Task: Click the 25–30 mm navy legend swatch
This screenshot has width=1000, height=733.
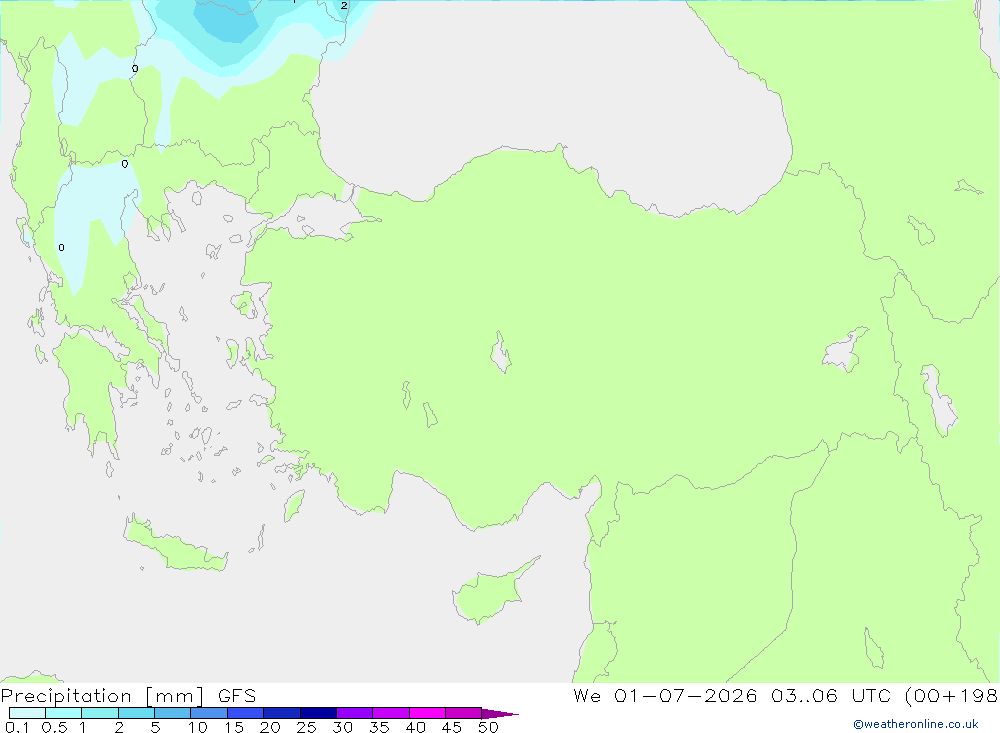Action: pyautogui.click(x=318, y=713)
